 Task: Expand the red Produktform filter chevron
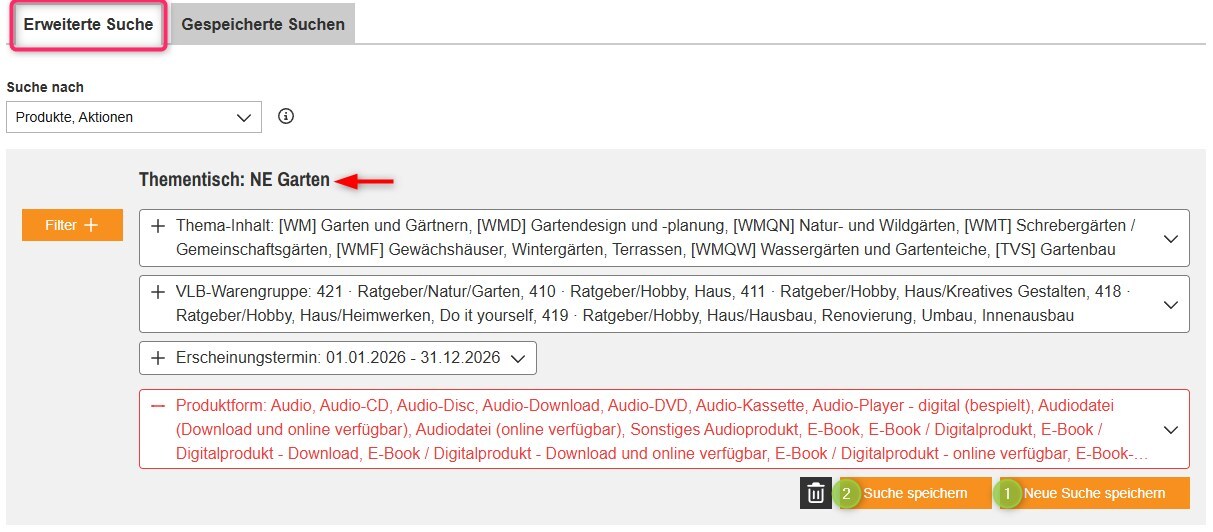pos(1172,429)
